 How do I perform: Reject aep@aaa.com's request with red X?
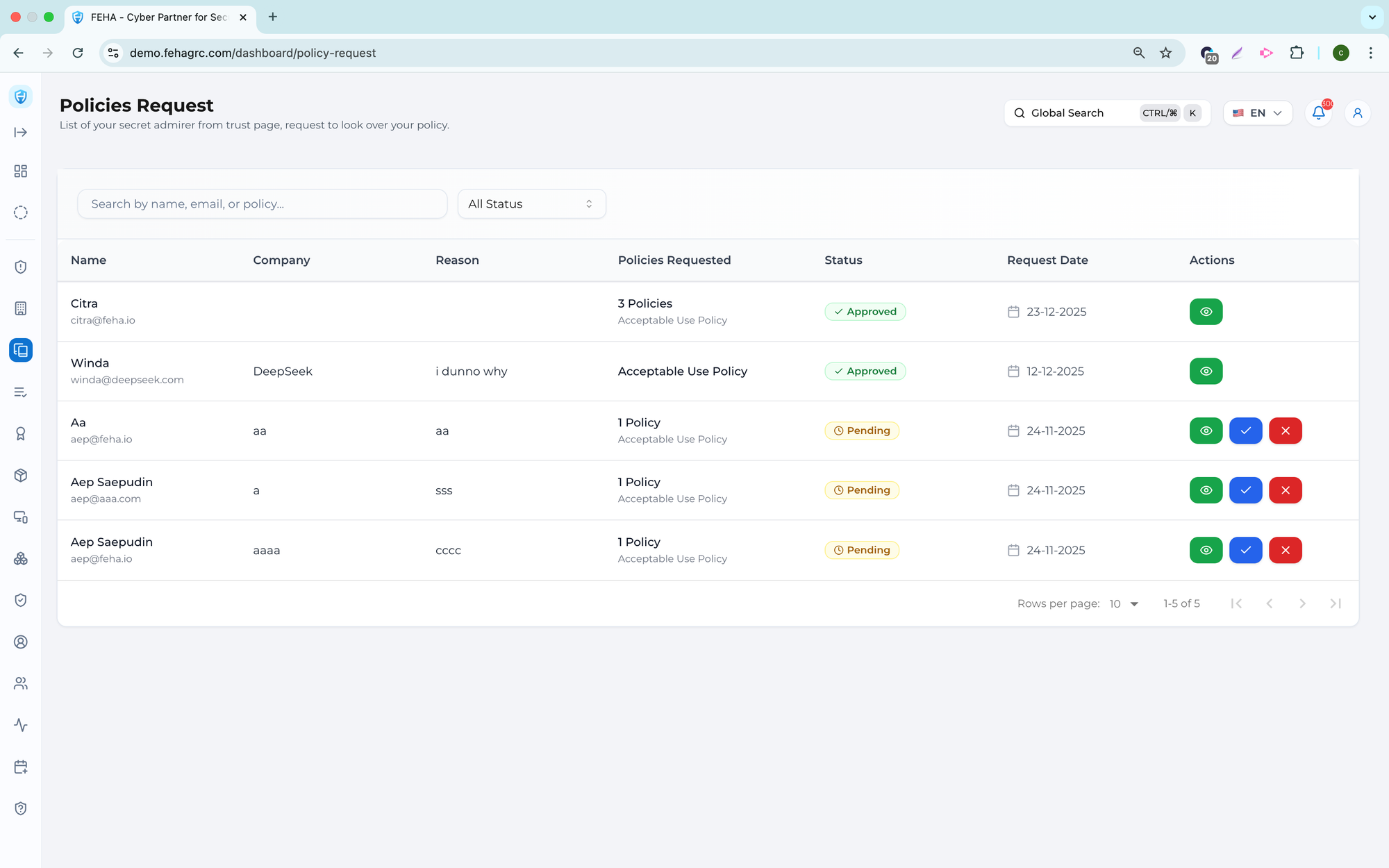click(x=1285, y=490)
